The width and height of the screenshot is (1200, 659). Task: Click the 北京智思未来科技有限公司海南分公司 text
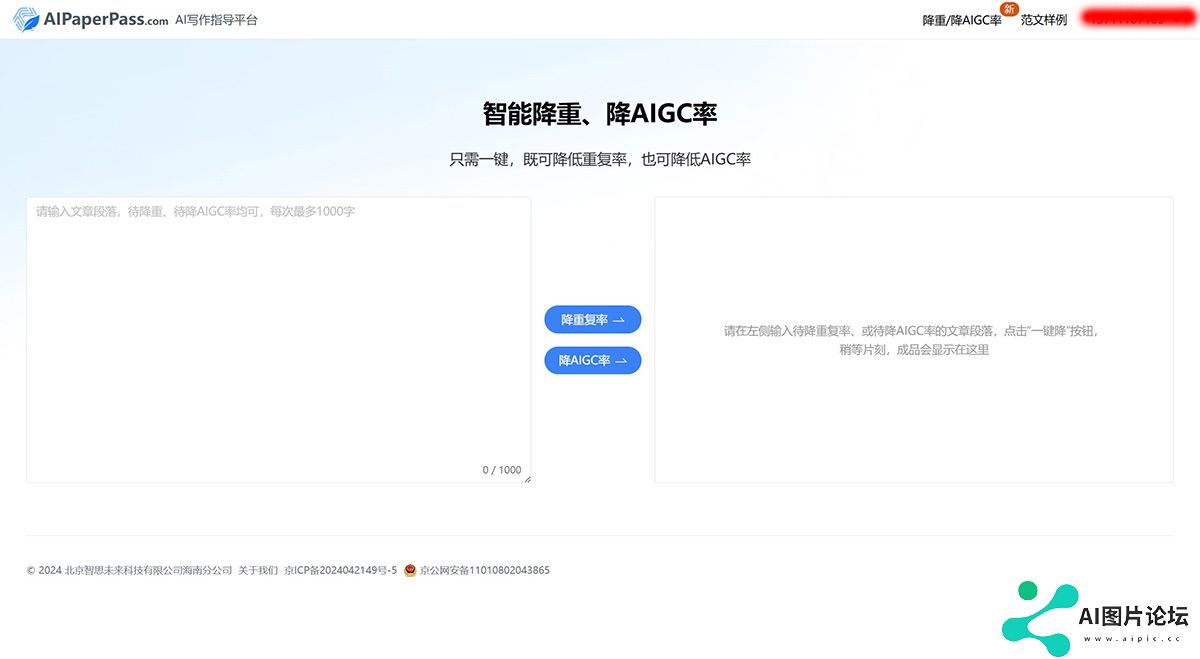click(149, 571)
